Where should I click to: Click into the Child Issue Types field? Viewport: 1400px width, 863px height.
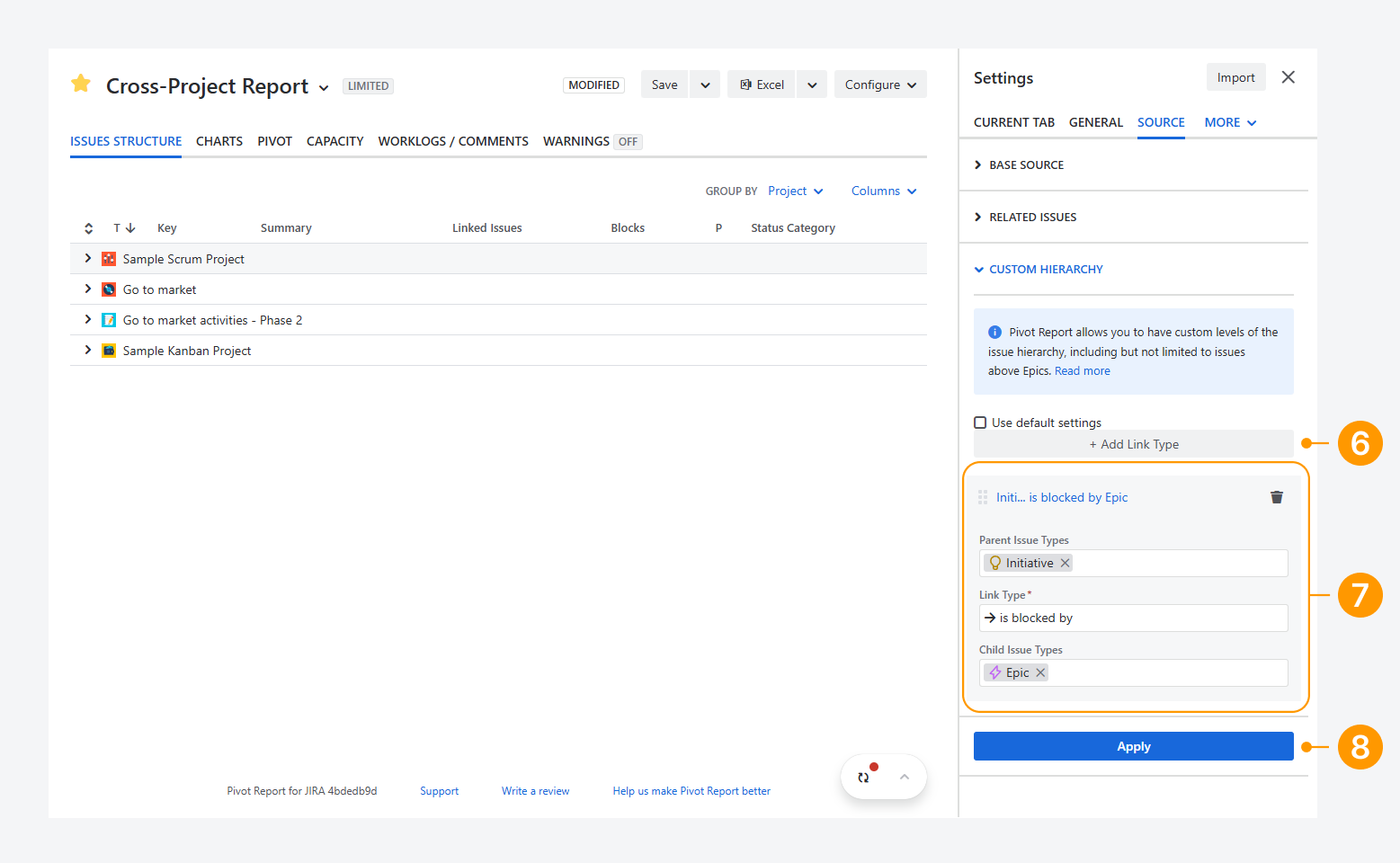point(1134,672)
